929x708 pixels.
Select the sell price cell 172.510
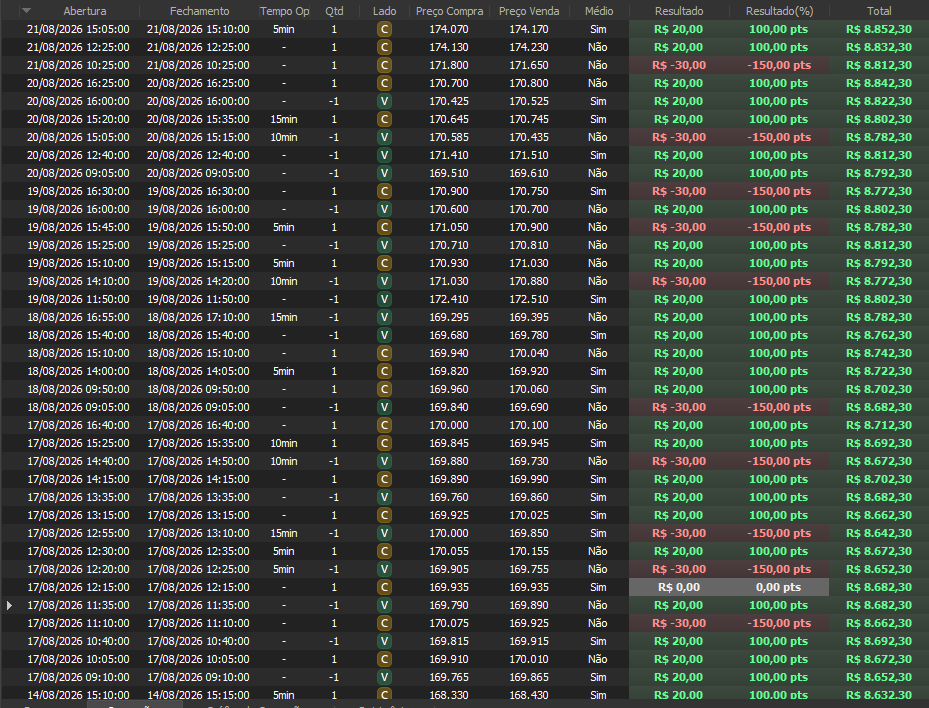pos(529,299)
